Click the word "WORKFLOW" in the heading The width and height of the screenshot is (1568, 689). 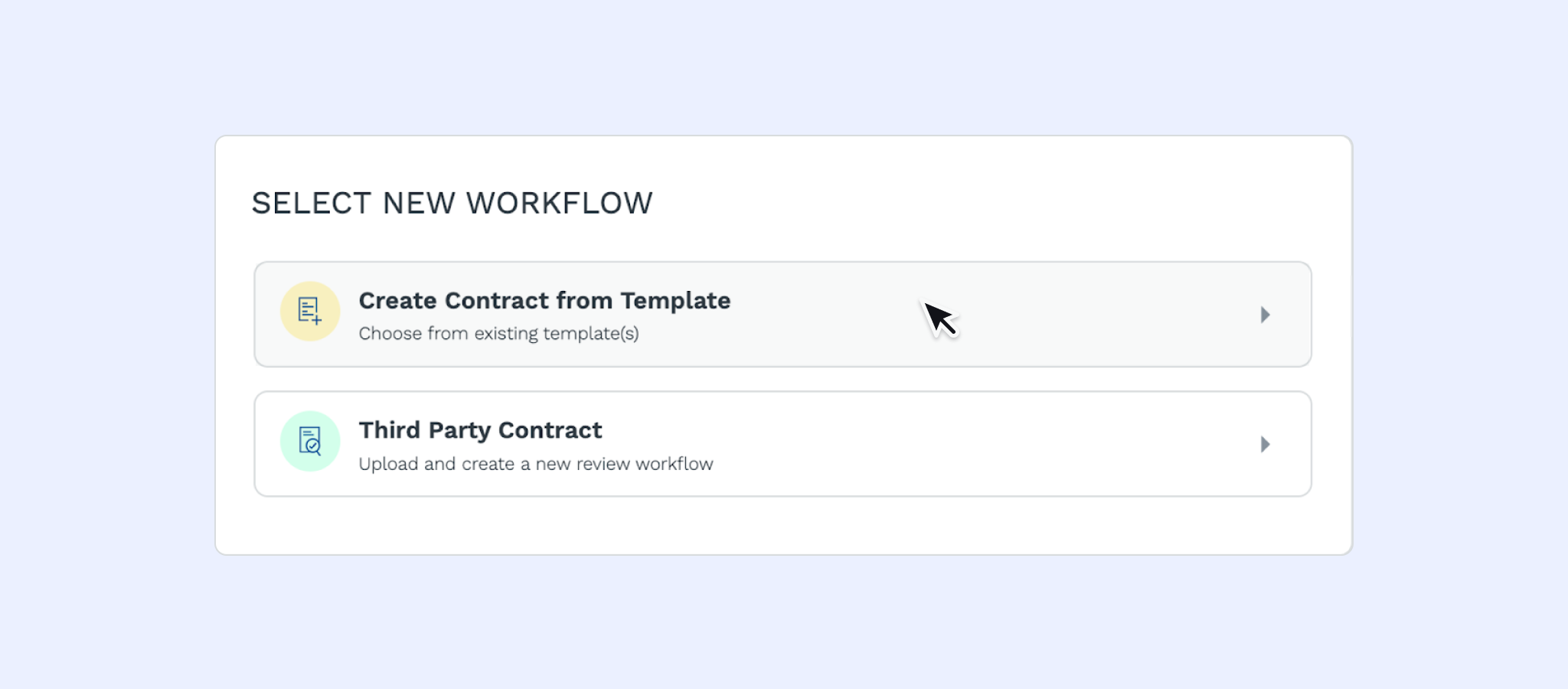tap(559, 203)
